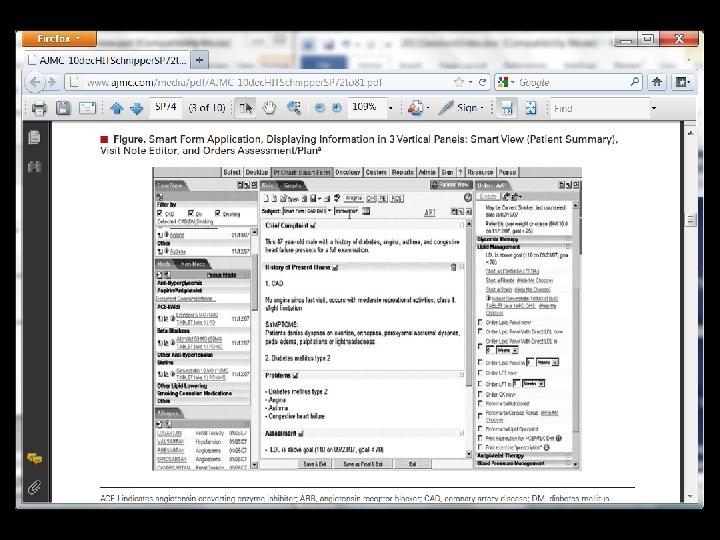Select the Resource tab in the figure

point(480,172)
